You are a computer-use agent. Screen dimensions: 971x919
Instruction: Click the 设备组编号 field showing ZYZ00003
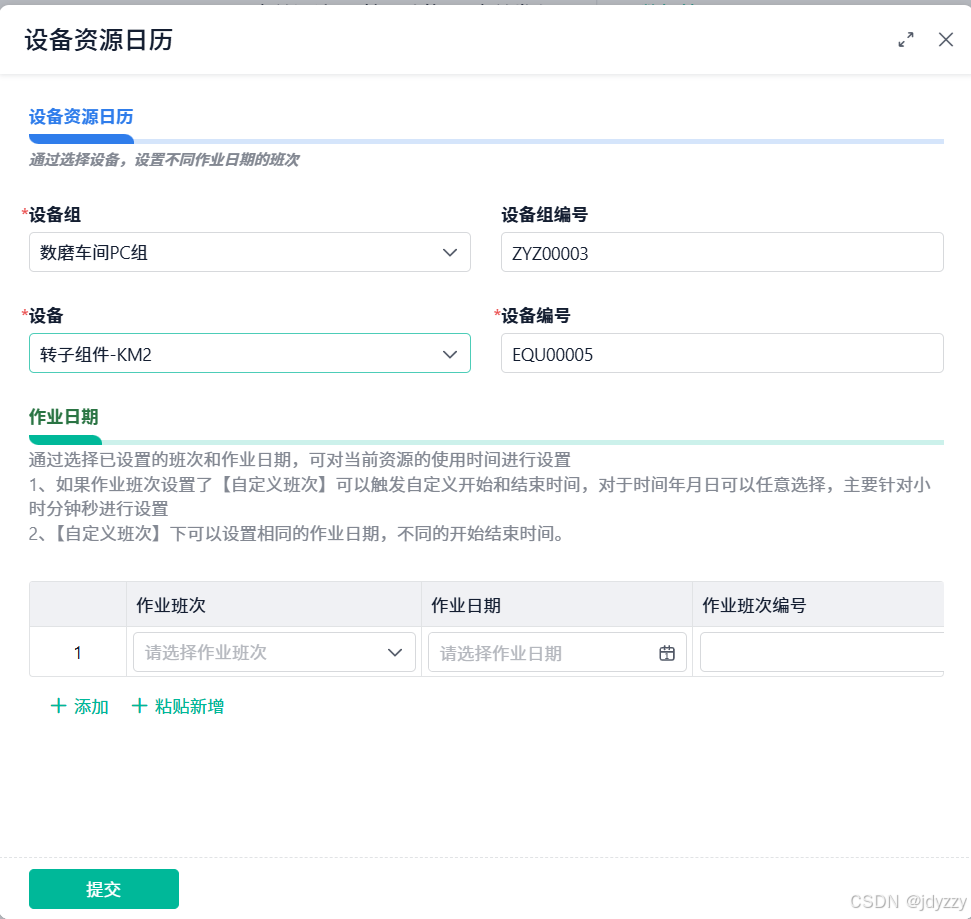(x=722, y=252)
